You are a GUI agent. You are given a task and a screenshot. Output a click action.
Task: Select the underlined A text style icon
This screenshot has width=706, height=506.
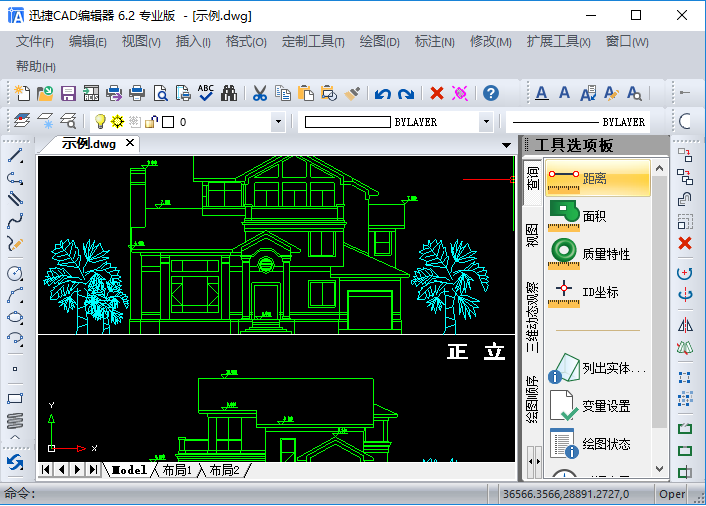tap(542, 93)
